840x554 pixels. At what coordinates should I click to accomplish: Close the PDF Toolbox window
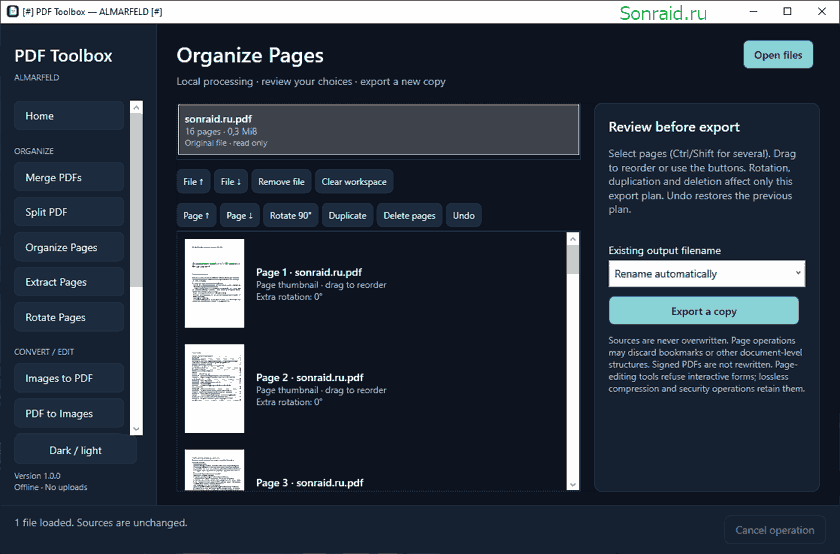tap(822, 11)
